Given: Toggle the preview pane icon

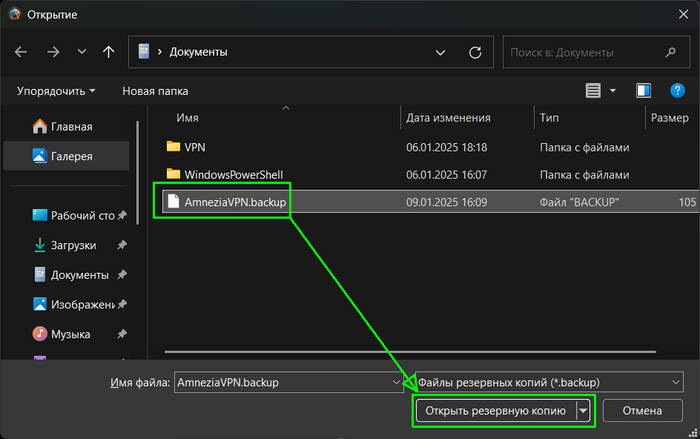Looking at the screenshot, I should coord(643,91).
